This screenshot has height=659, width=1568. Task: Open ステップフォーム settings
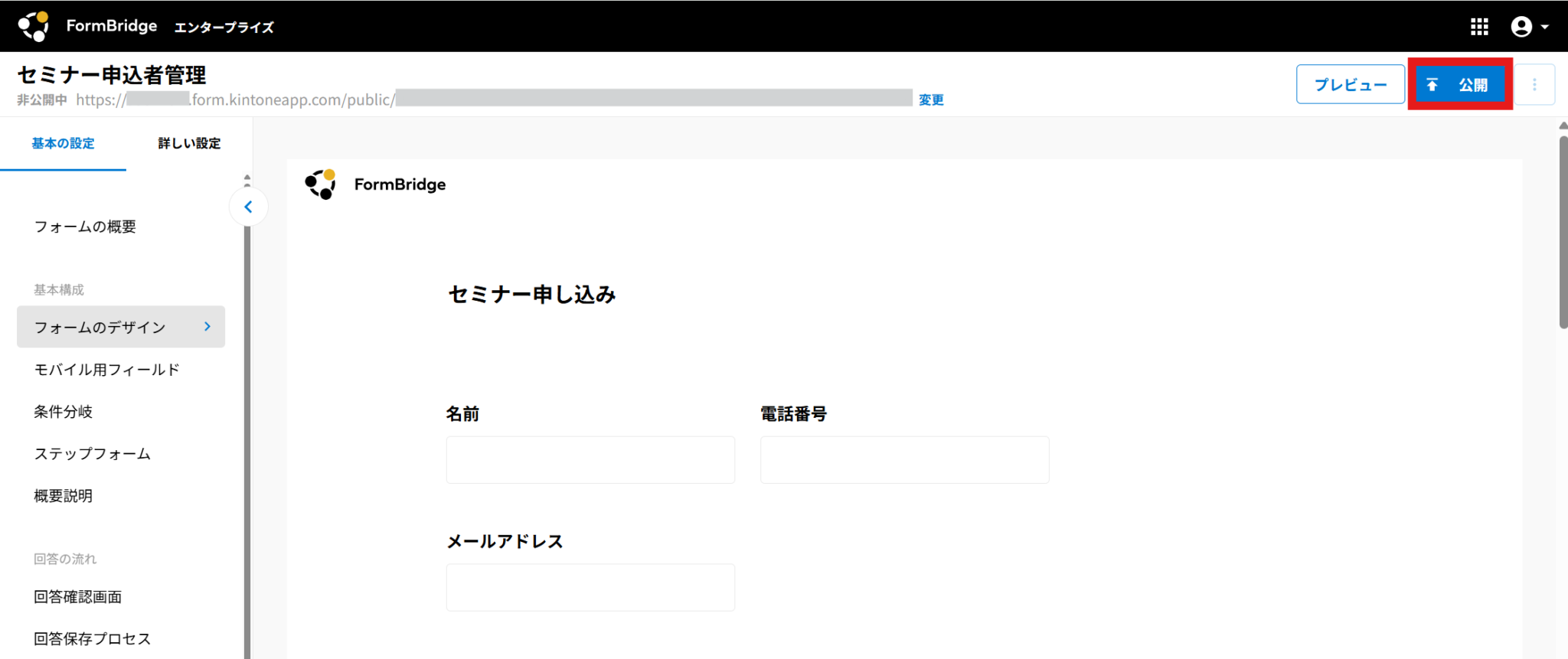coord(92,454)
